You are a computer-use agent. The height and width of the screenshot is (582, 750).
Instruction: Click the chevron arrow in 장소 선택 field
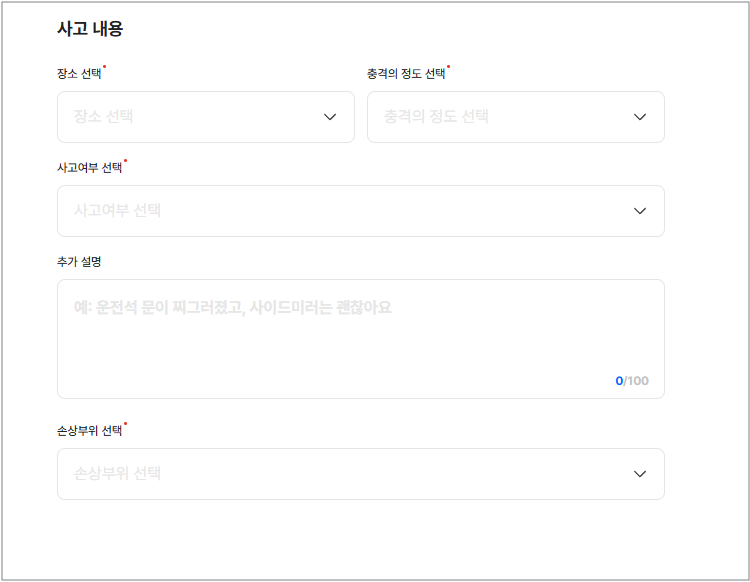click(331, 117)
